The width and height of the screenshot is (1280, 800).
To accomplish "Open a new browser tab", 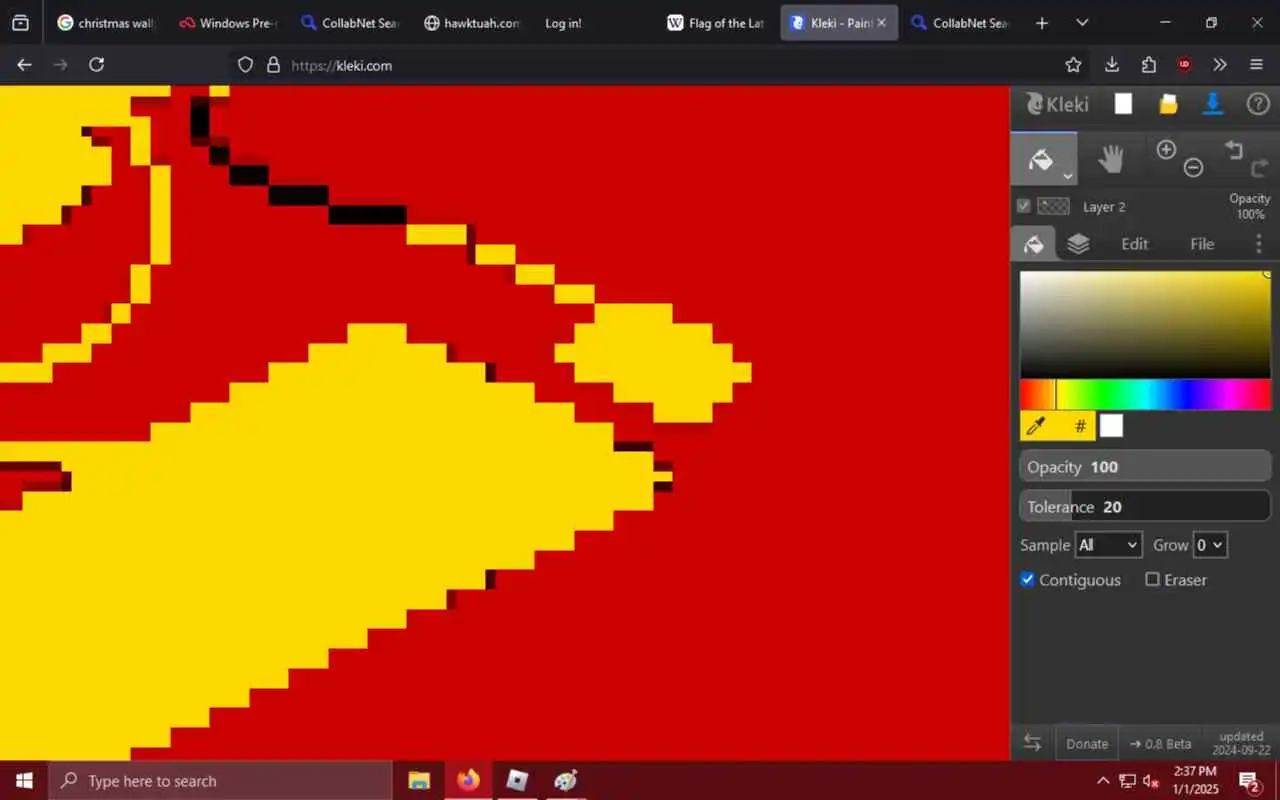I will click(1042, 23).
